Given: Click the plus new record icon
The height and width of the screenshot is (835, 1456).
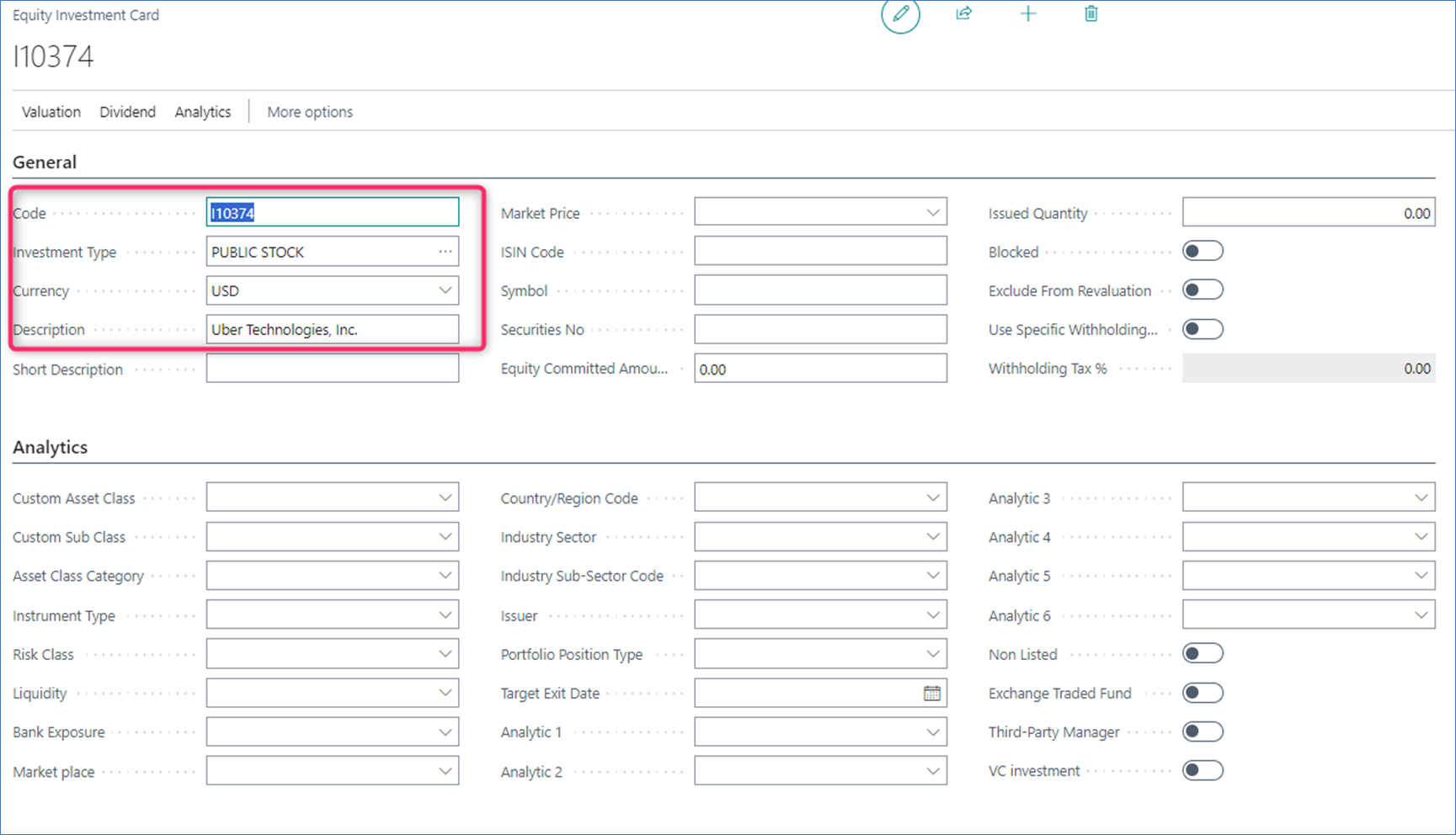Looking at the screenshot, I should tap(1027, 13).
